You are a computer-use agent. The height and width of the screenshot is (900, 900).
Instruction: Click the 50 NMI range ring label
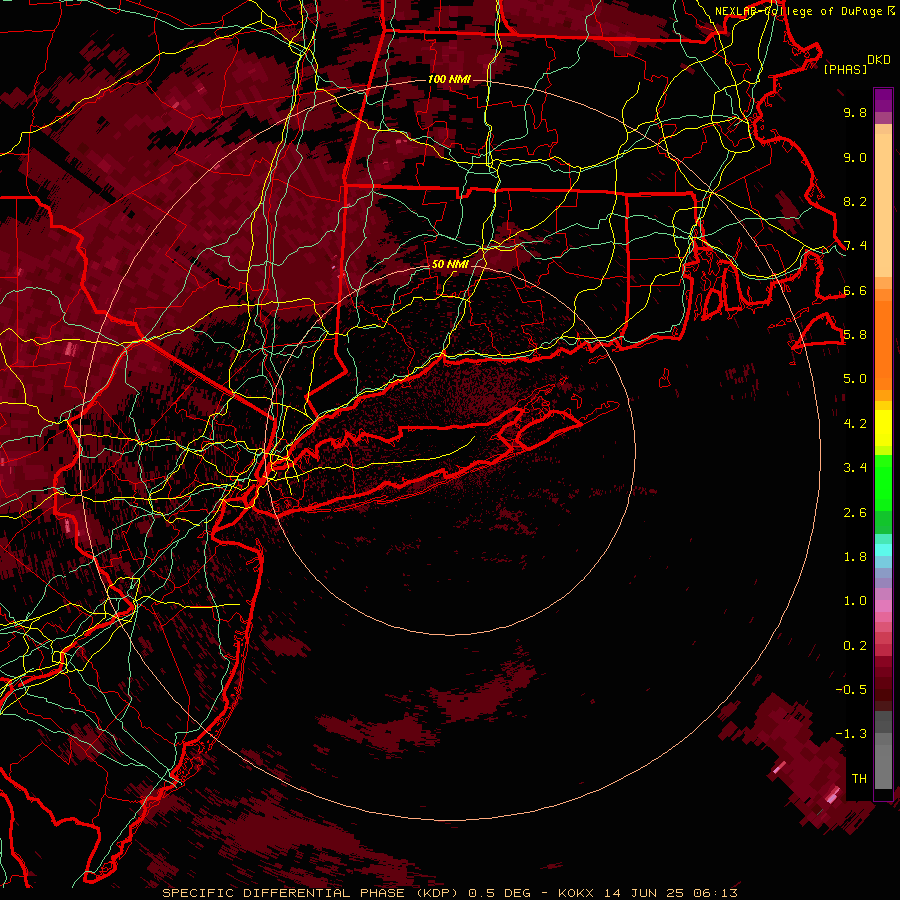pyautogui.click(x=450, y=264)
